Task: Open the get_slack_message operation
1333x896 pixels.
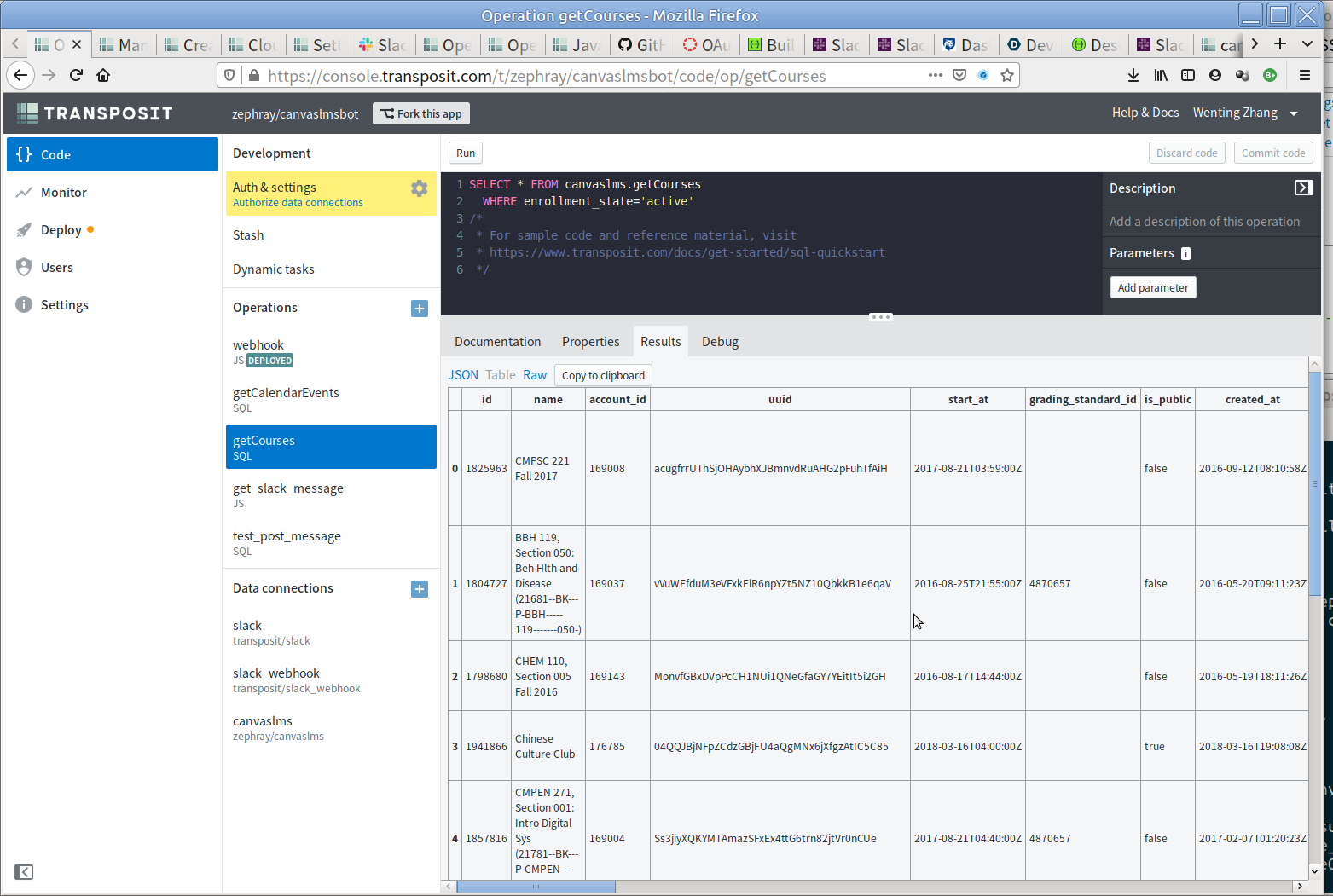Action: [331, 495]
